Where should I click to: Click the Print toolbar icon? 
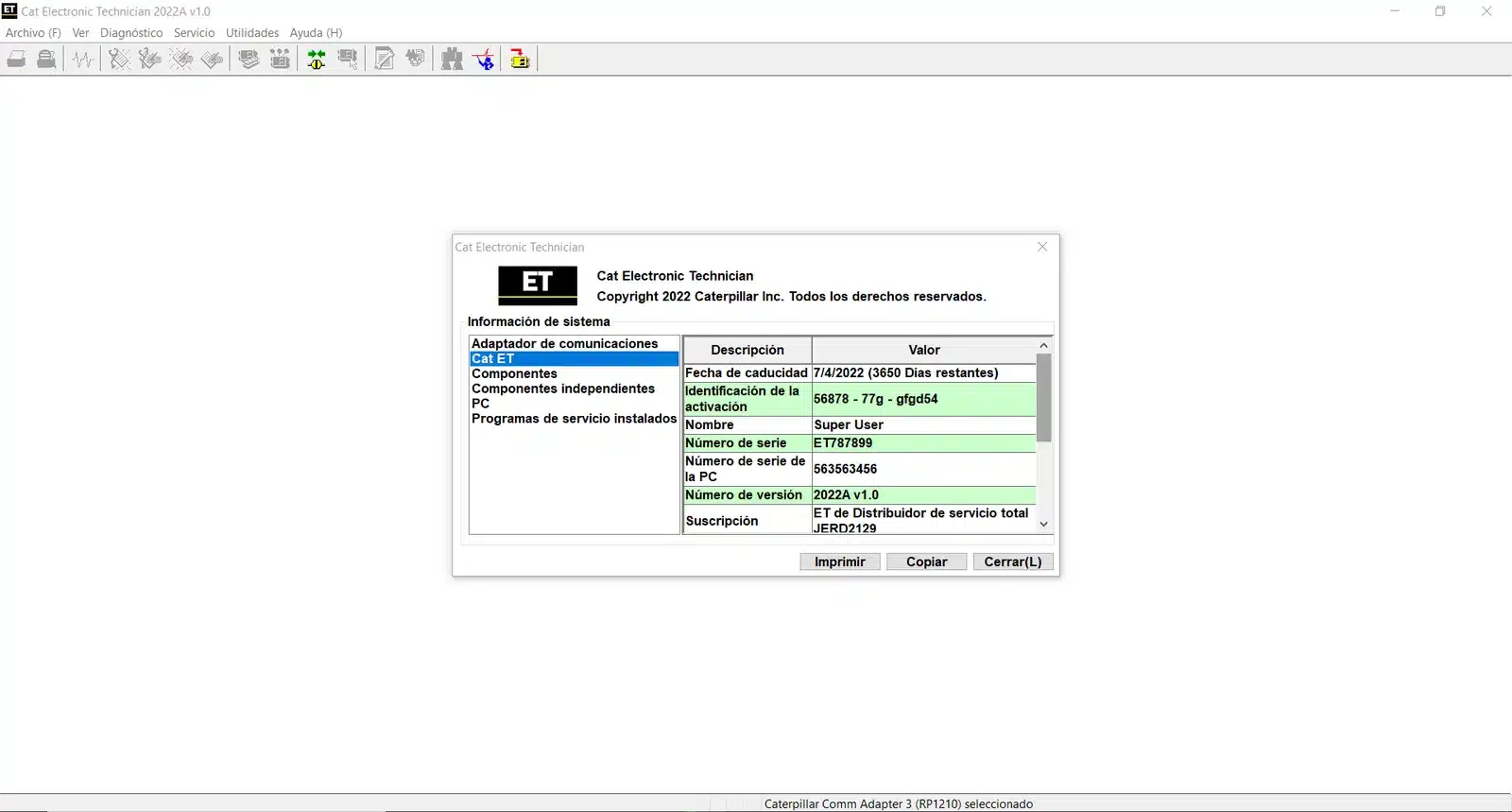click(16, 60)
